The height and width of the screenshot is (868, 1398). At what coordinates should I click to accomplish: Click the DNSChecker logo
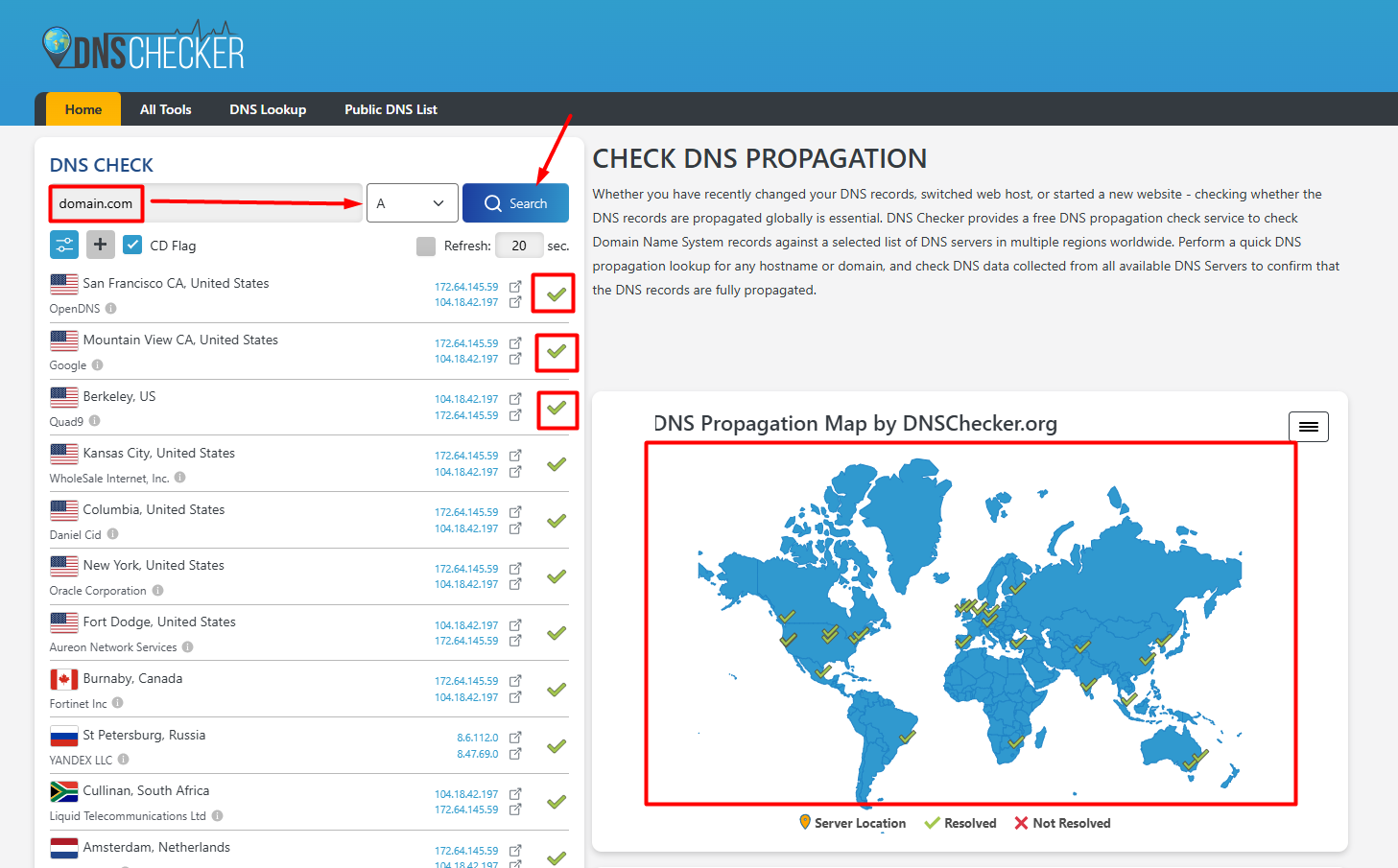(x=144, y=48)
